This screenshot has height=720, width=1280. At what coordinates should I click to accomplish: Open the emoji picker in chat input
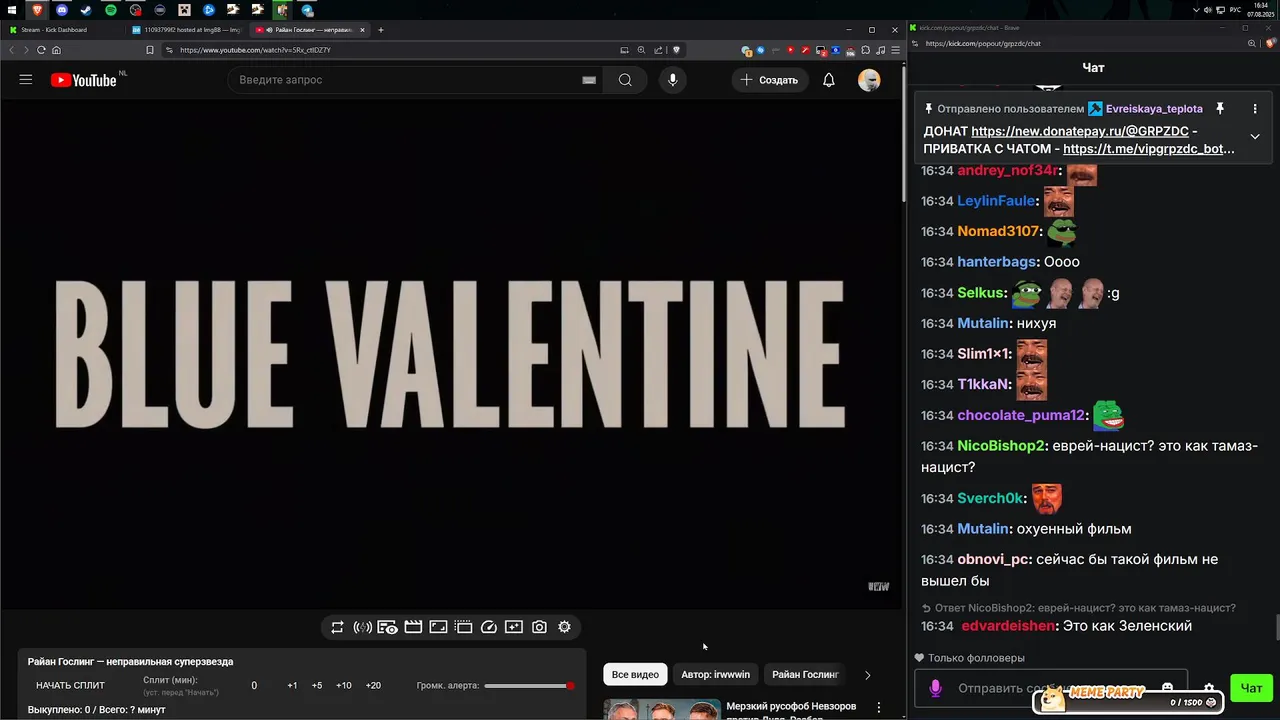[x=1167, y=688]
